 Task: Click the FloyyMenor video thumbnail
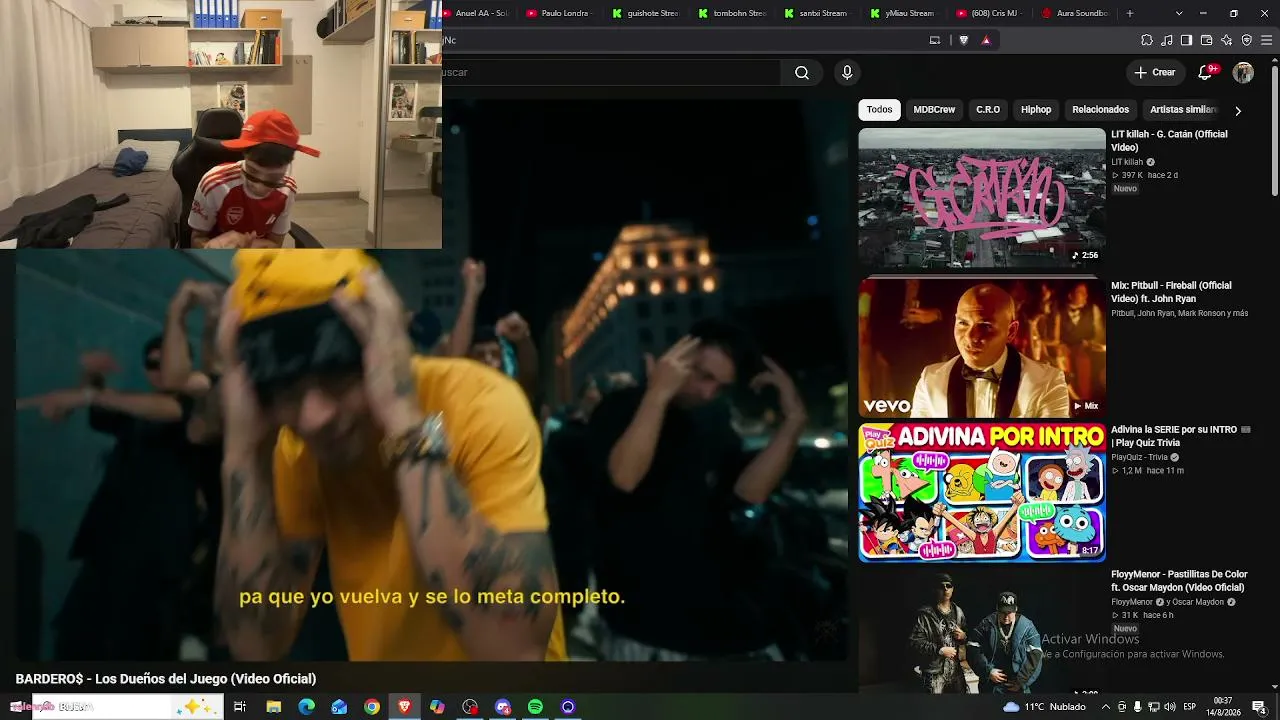[982, 632]
